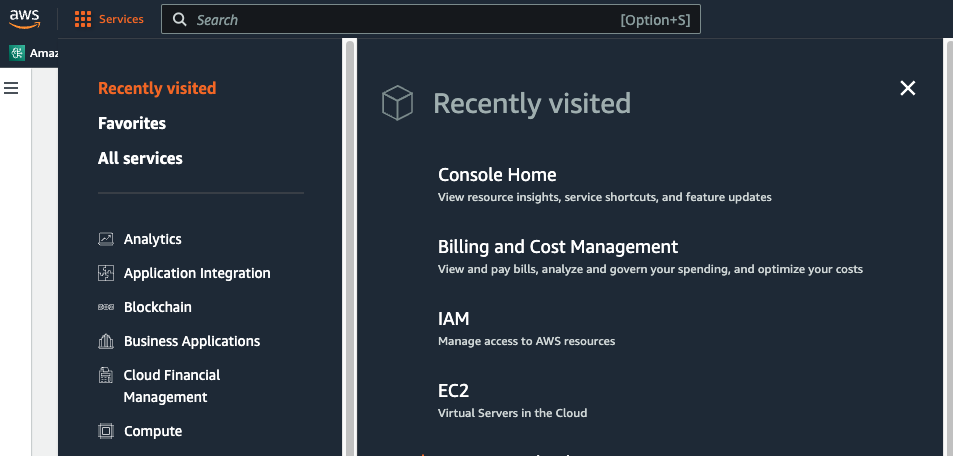Close the services panel with X

click(x=907, y=88)
